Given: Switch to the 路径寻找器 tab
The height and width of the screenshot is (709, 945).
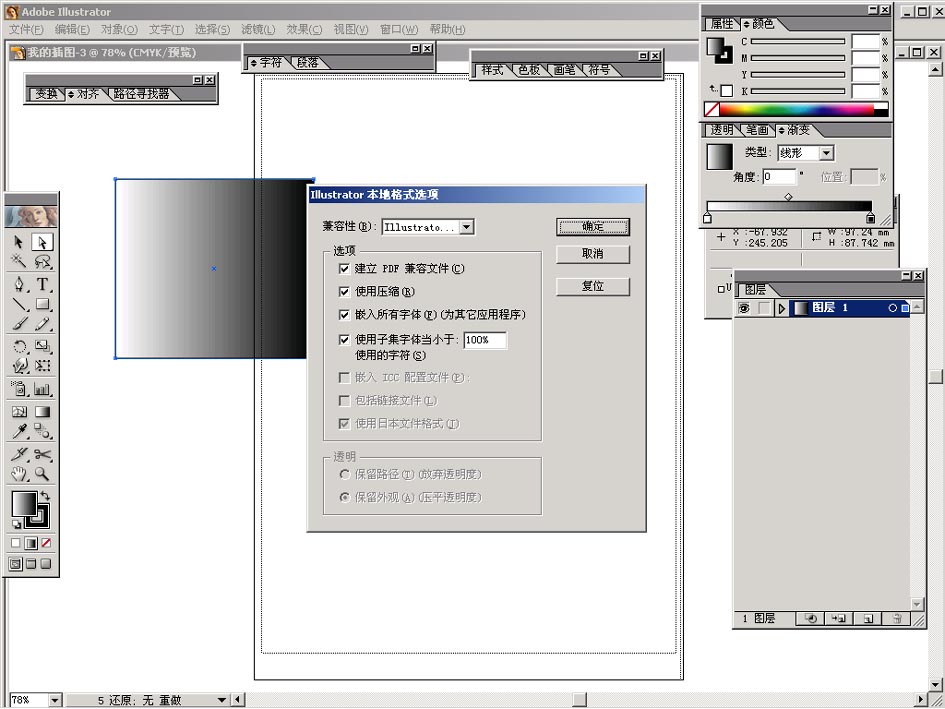Looking at the screenshot, I should click(142, 94).
